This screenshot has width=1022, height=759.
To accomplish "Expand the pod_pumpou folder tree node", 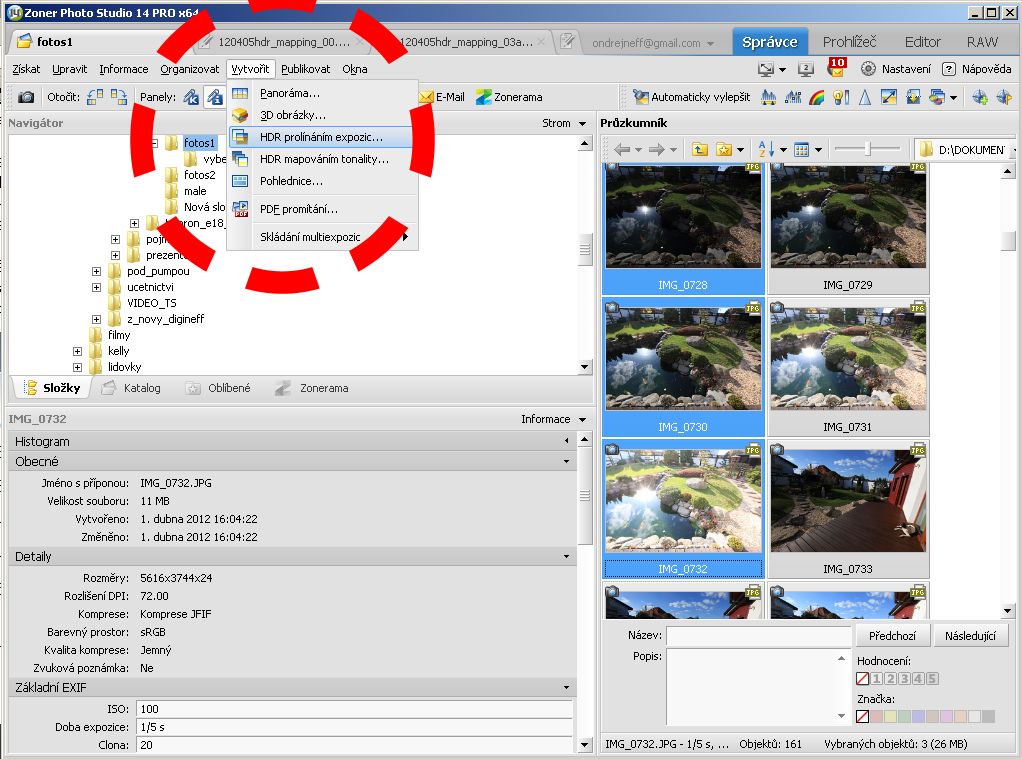I will point(96,271).
